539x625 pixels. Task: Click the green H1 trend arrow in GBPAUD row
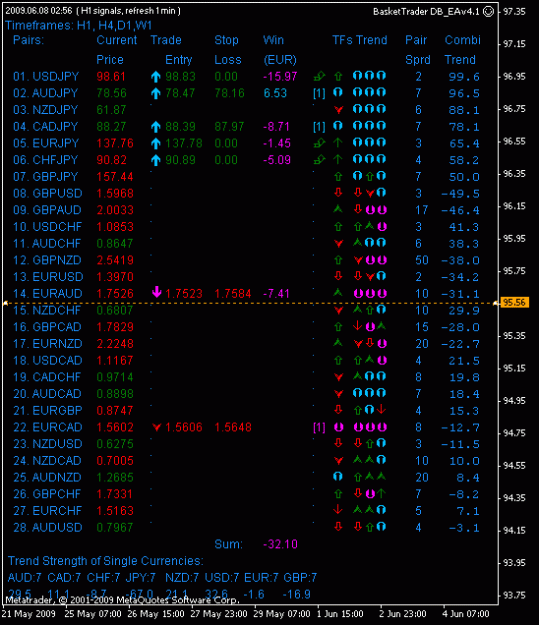(x=338, y=208)
